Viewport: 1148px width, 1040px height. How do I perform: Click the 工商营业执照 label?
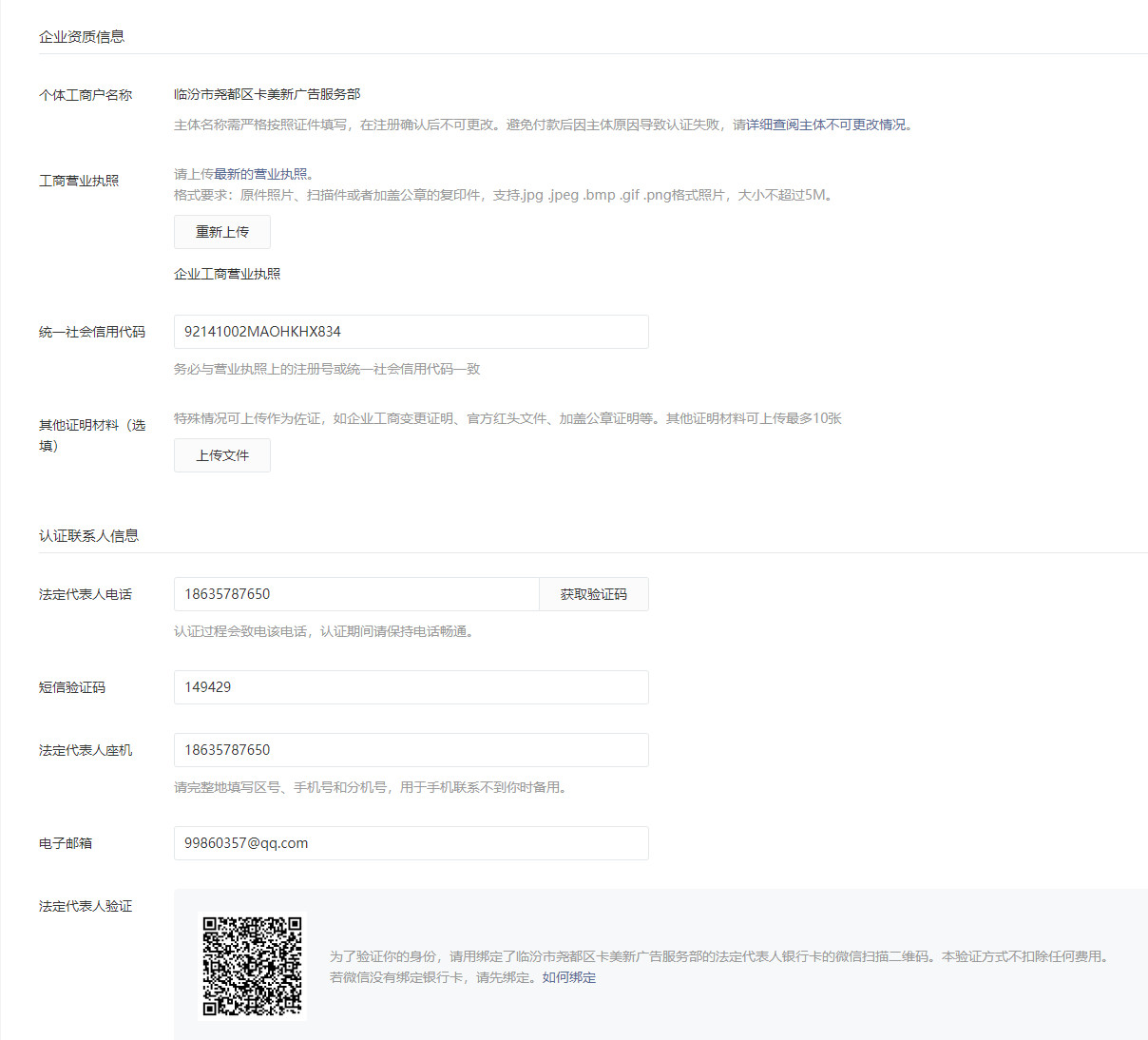79,181
